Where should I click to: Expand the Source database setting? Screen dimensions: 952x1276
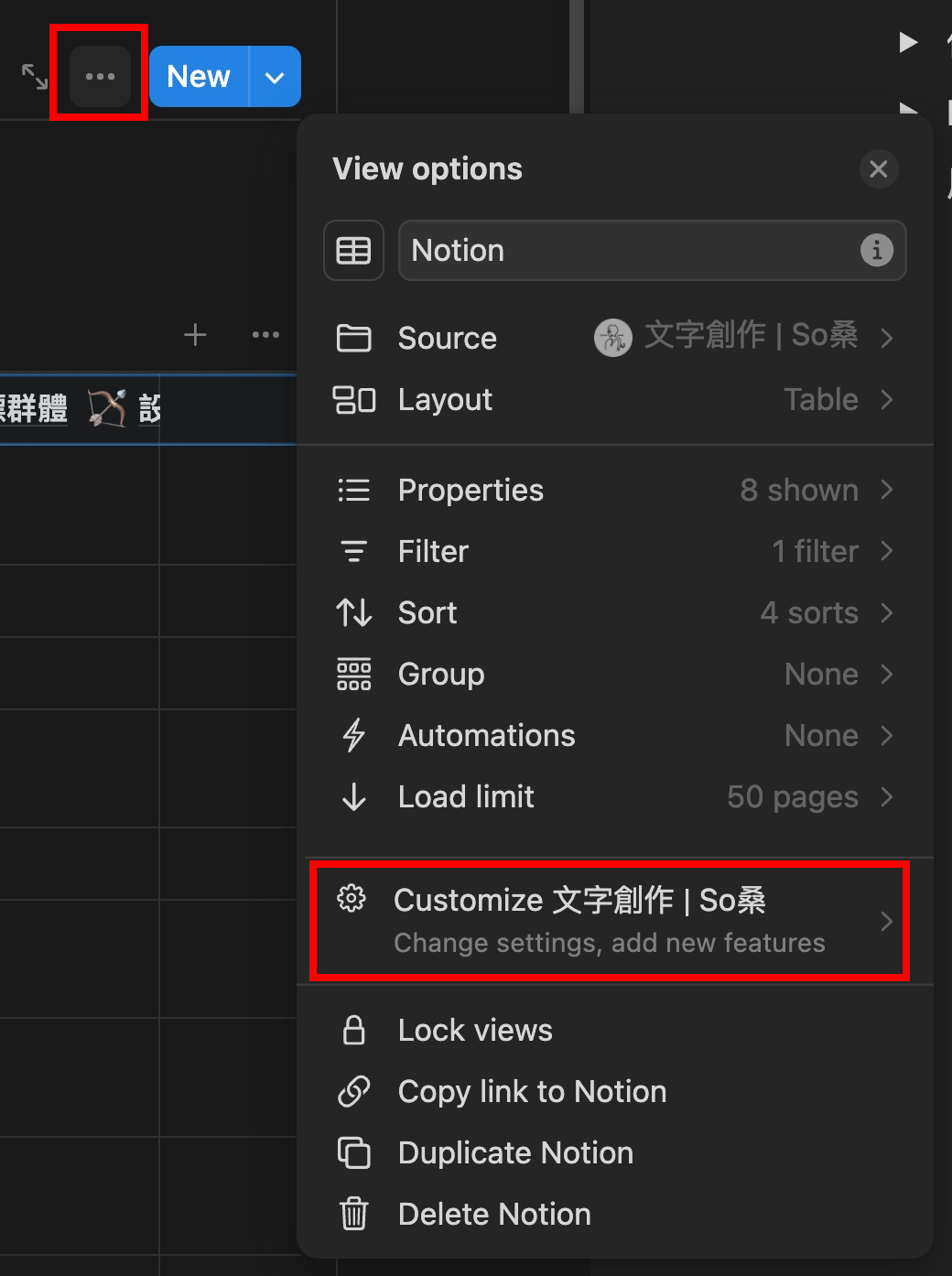coord(613,338)
